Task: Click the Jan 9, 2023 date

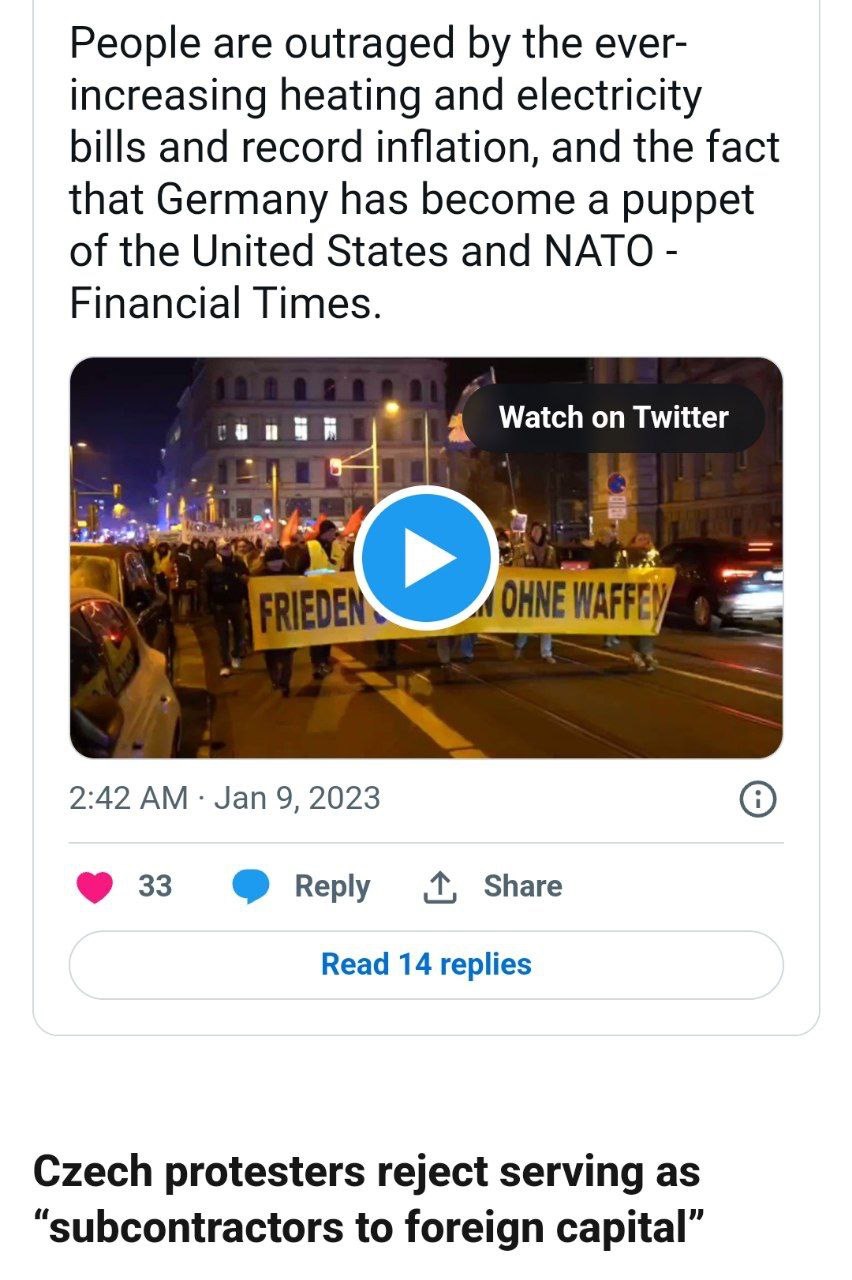Action: click(297, 798)
